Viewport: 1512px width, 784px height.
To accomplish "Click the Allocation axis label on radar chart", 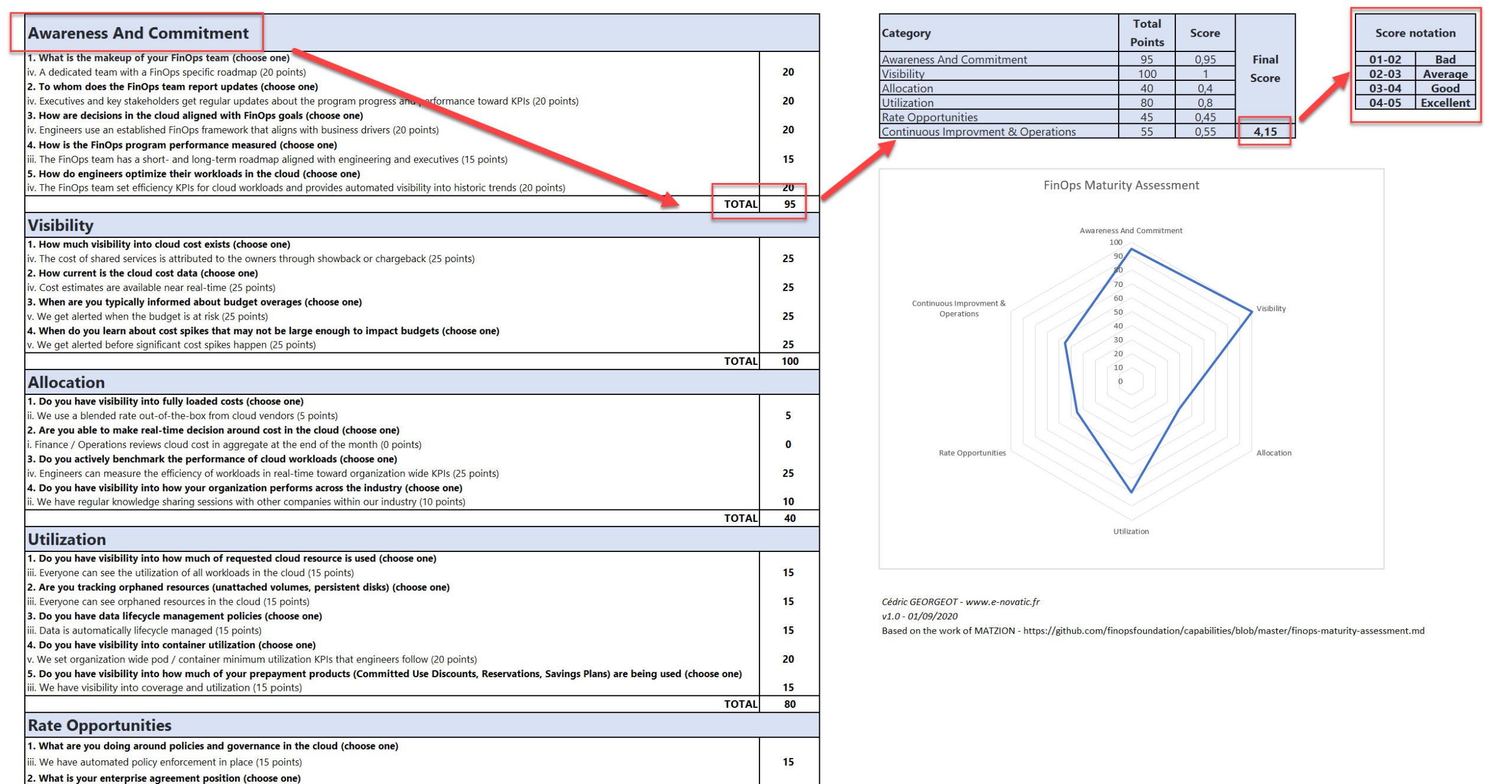I will coord(1273,453).
